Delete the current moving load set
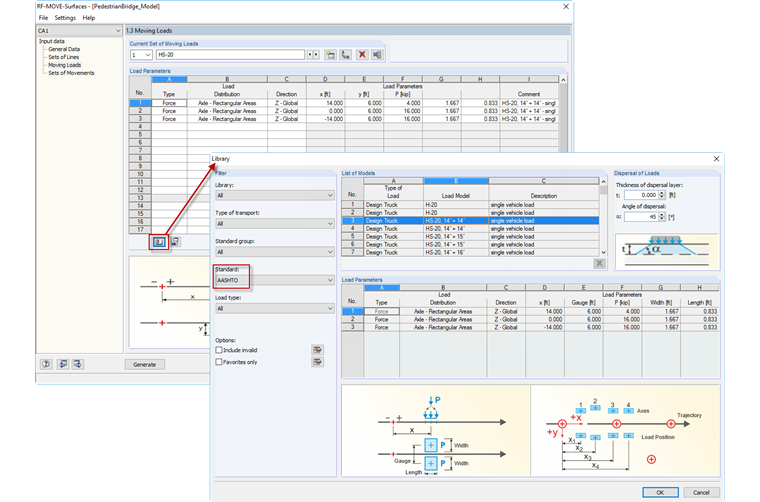 (x=362, y=55)
